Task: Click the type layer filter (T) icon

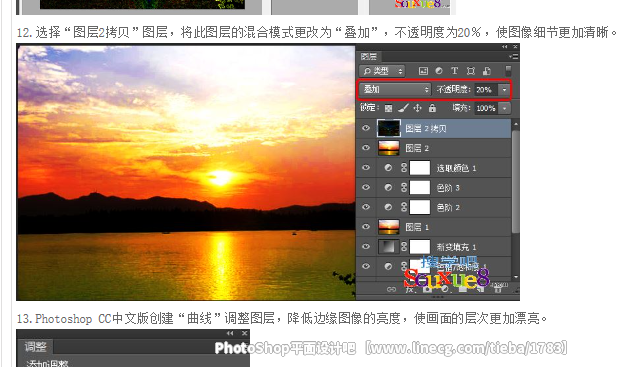Action: coord(455,71)
